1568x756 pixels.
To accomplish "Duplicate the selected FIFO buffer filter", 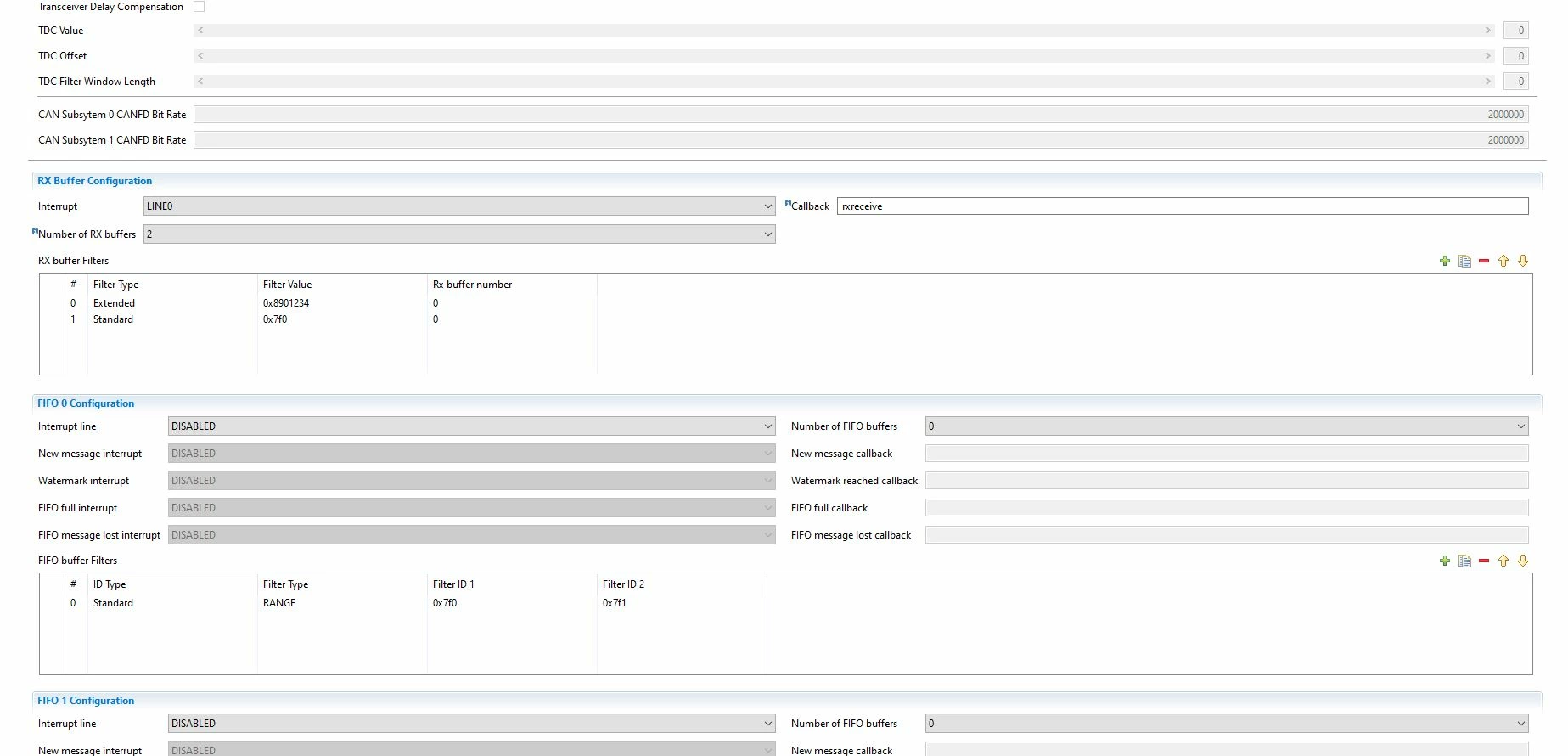I will tap(1464, 561).
